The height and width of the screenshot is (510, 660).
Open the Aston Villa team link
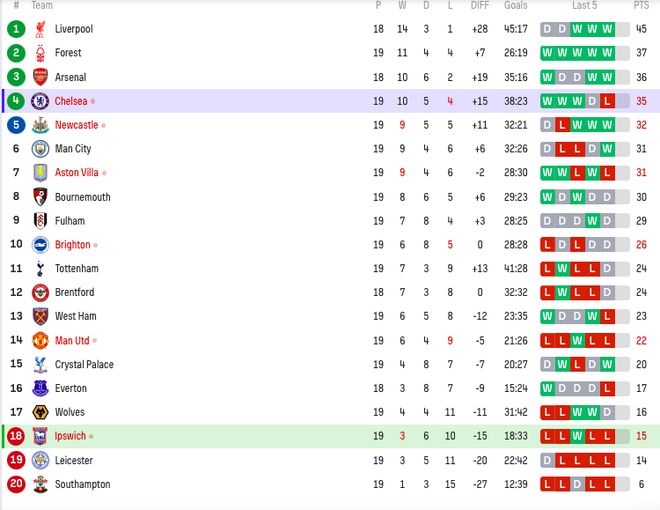click(77, 173)
